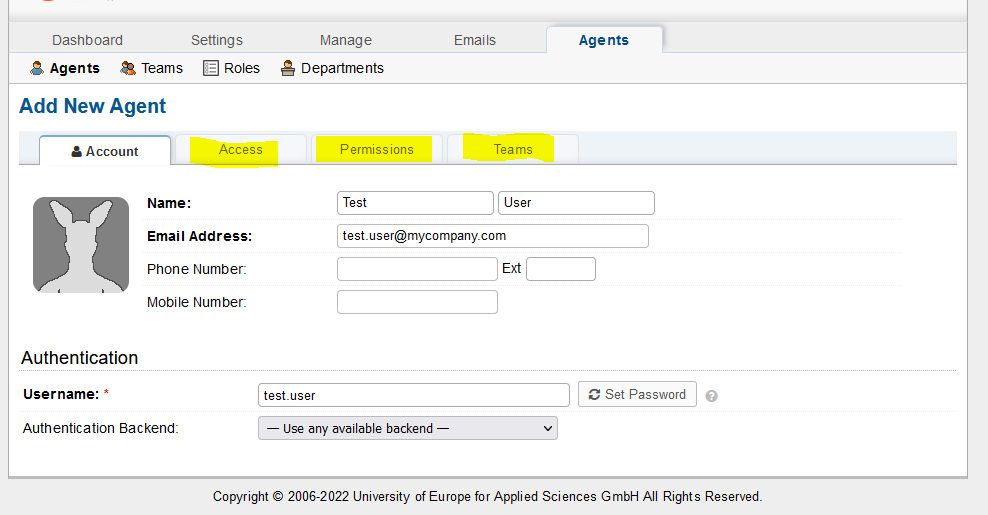Viewport: 988px width, 515px height.
Task: Click the agent avatar placeholder image
Action: pos(81,245)
